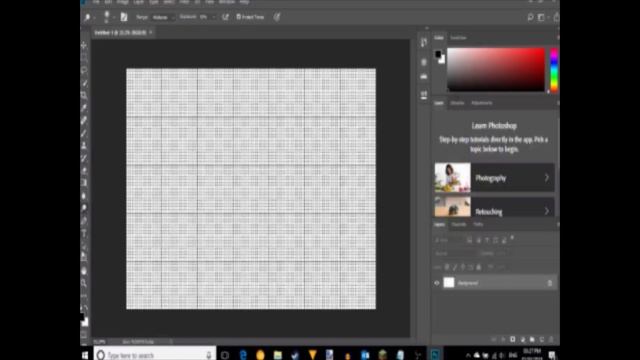This screenshot has height=360, width=640.
Task: Select the Dodge tool in toolbar
Action: tap(84, 208)
